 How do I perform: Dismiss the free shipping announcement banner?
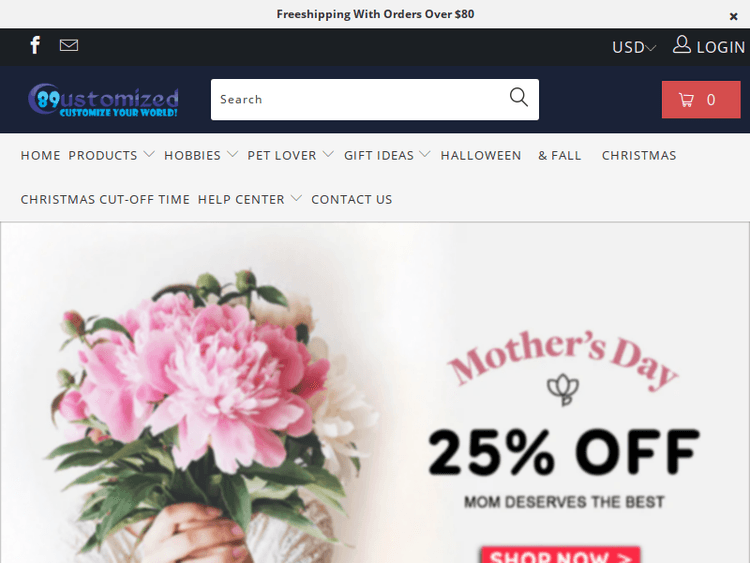(733, 17)
